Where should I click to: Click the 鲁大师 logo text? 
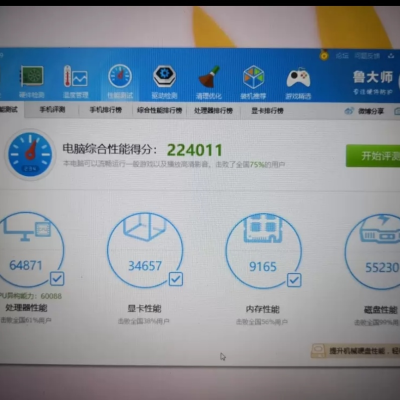[373, 77]
